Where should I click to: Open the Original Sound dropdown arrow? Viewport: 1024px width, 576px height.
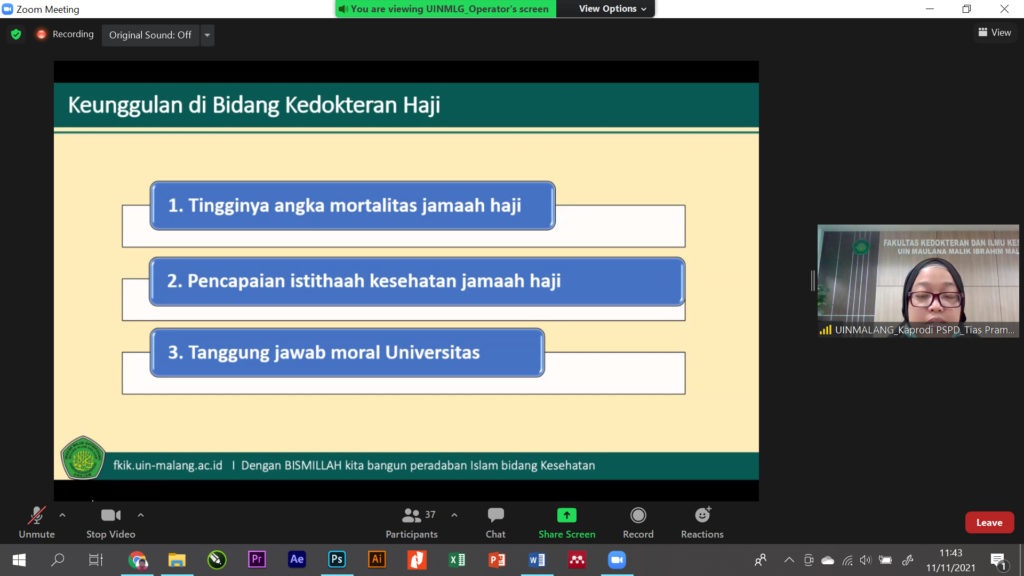click(207, 35)
